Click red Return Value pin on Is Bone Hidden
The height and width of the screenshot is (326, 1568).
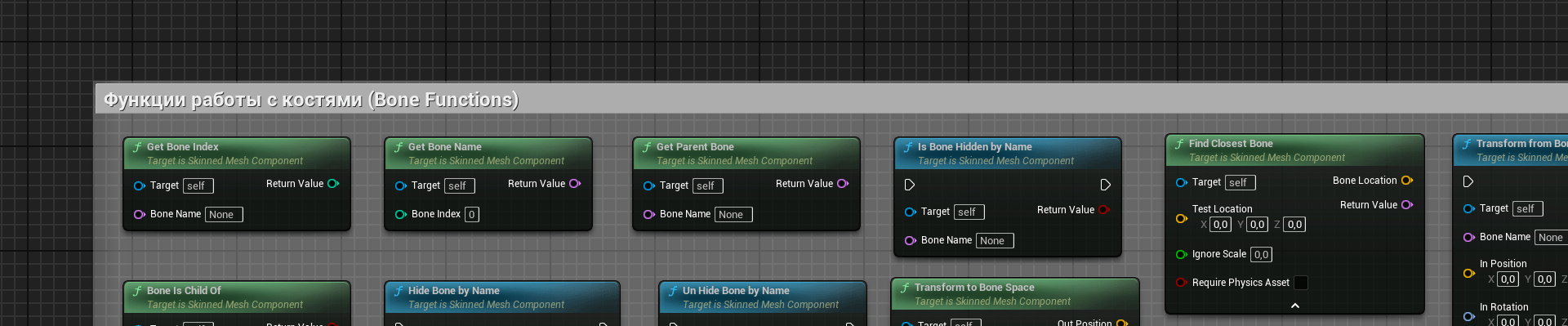(1104, 210)
